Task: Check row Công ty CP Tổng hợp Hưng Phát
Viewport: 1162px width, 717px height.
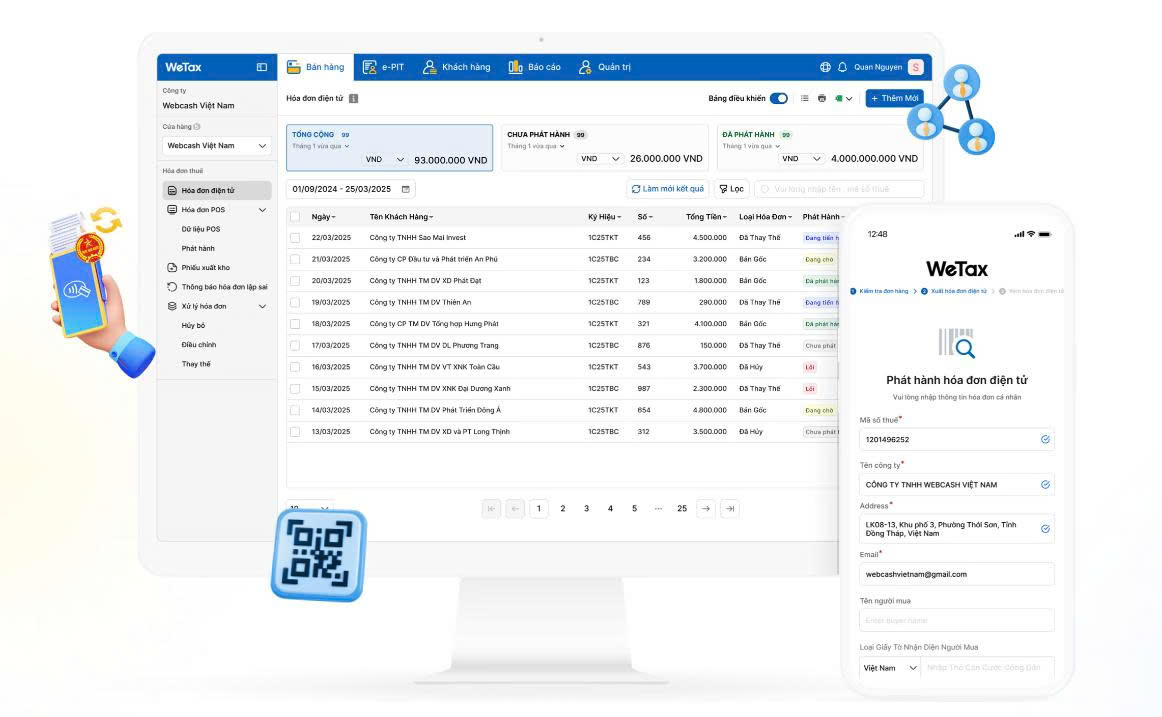Action: coord(295,324)
